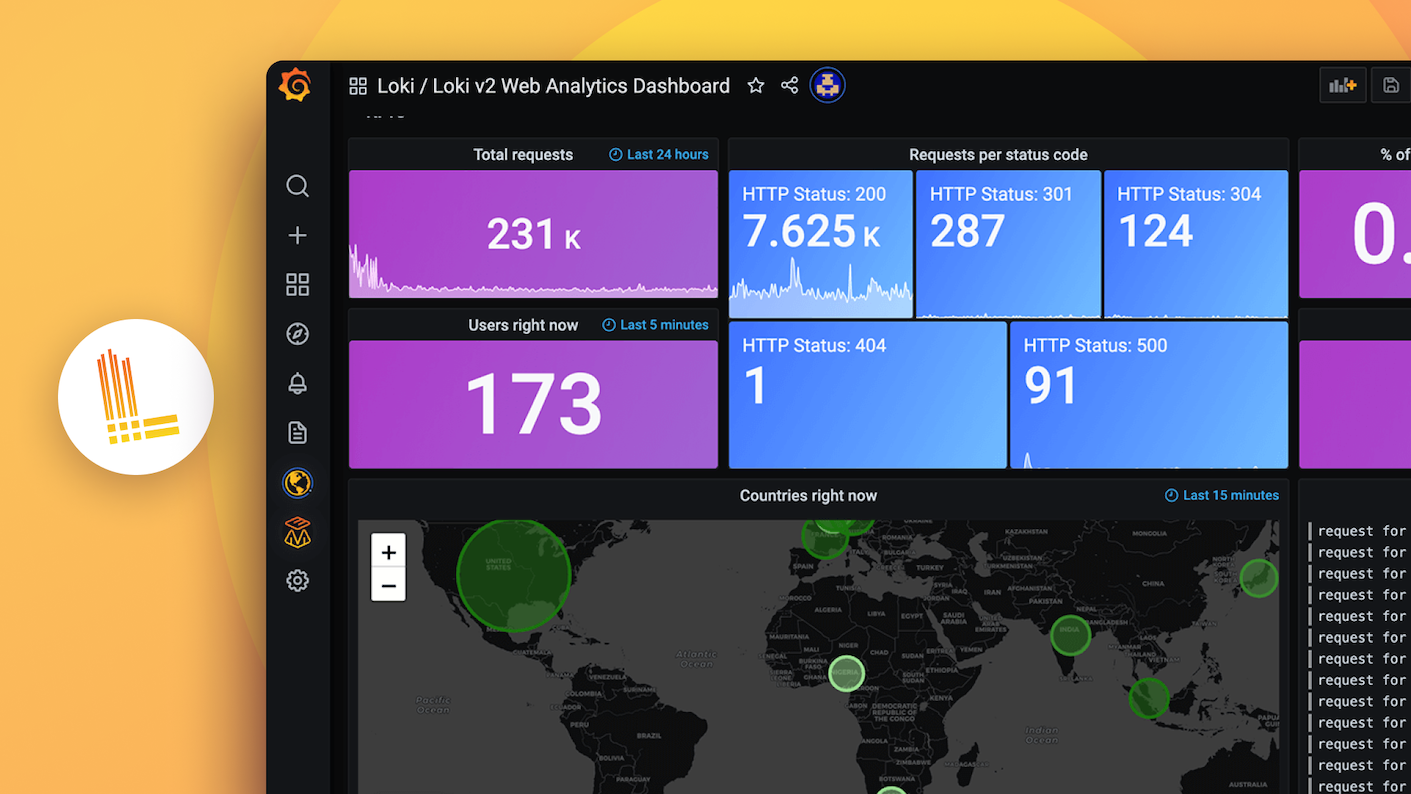Click the Last 24 hours time link
This screenshot has width=1411, height=794.
(658, 154)
